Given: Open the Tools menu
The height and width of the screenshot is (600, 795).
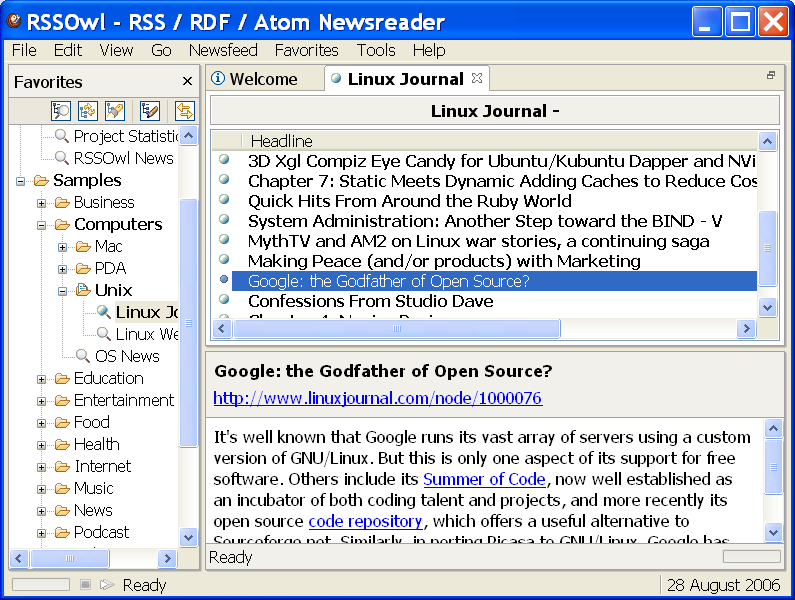Looking at the screenshot, I should 376,50.
